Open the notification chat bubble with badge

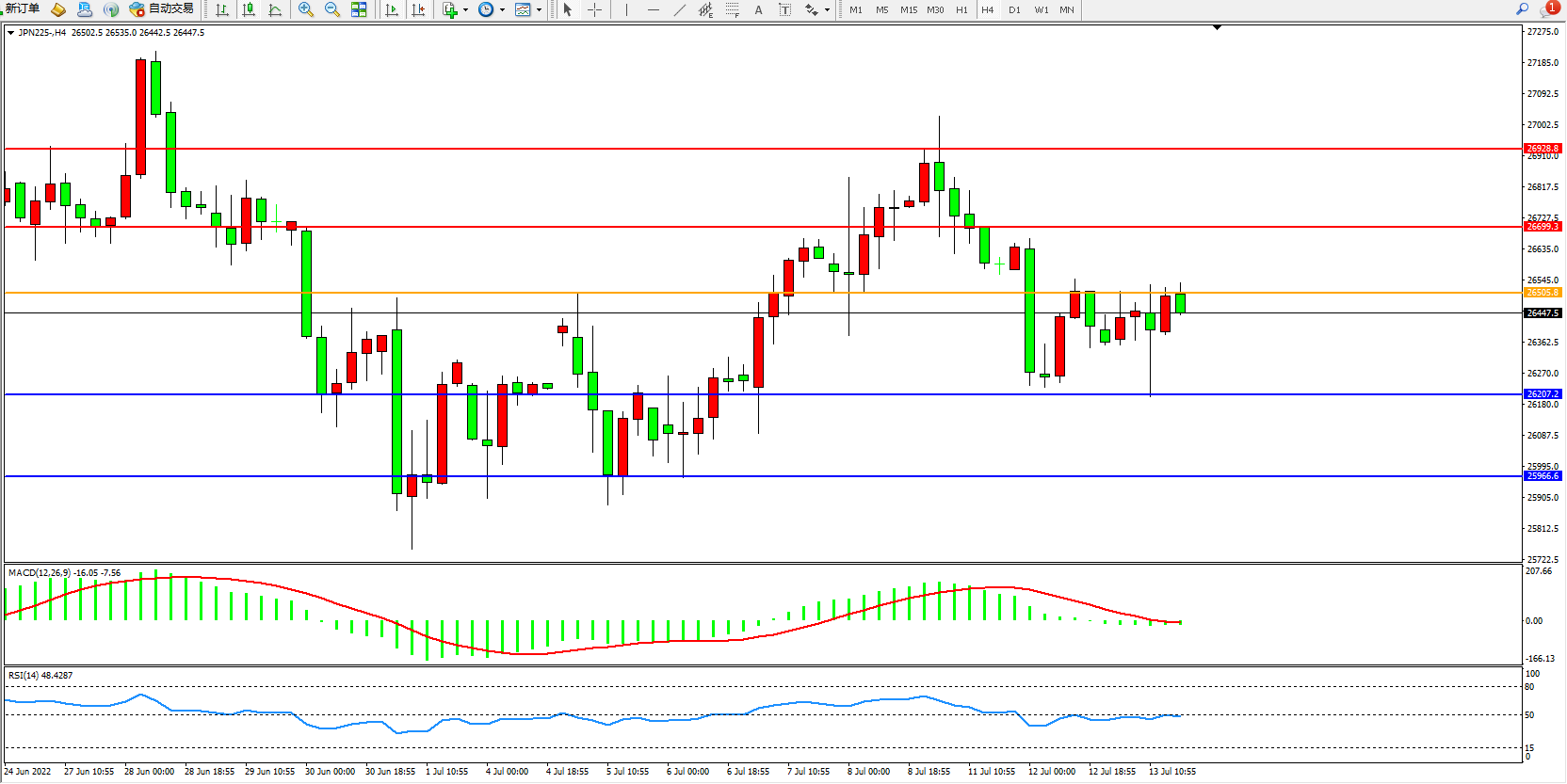(x=1547, y=9)
